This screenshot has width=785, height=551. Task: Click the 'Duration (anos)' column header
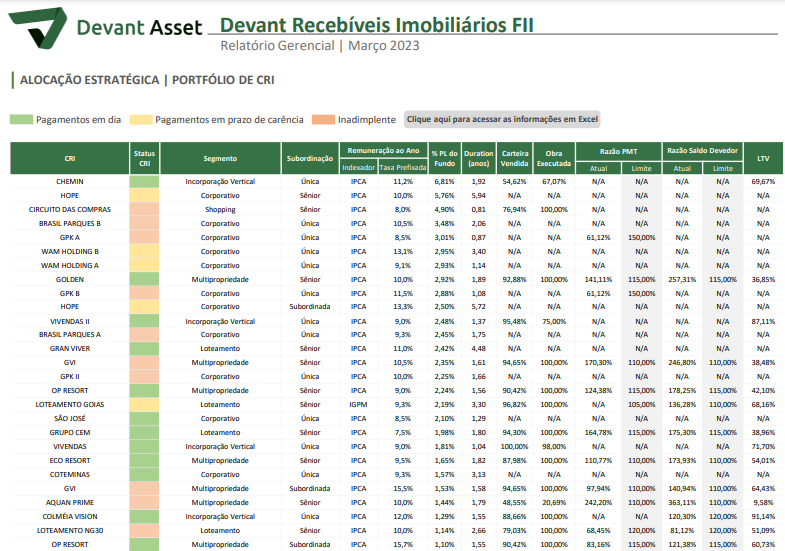(478, 158)
